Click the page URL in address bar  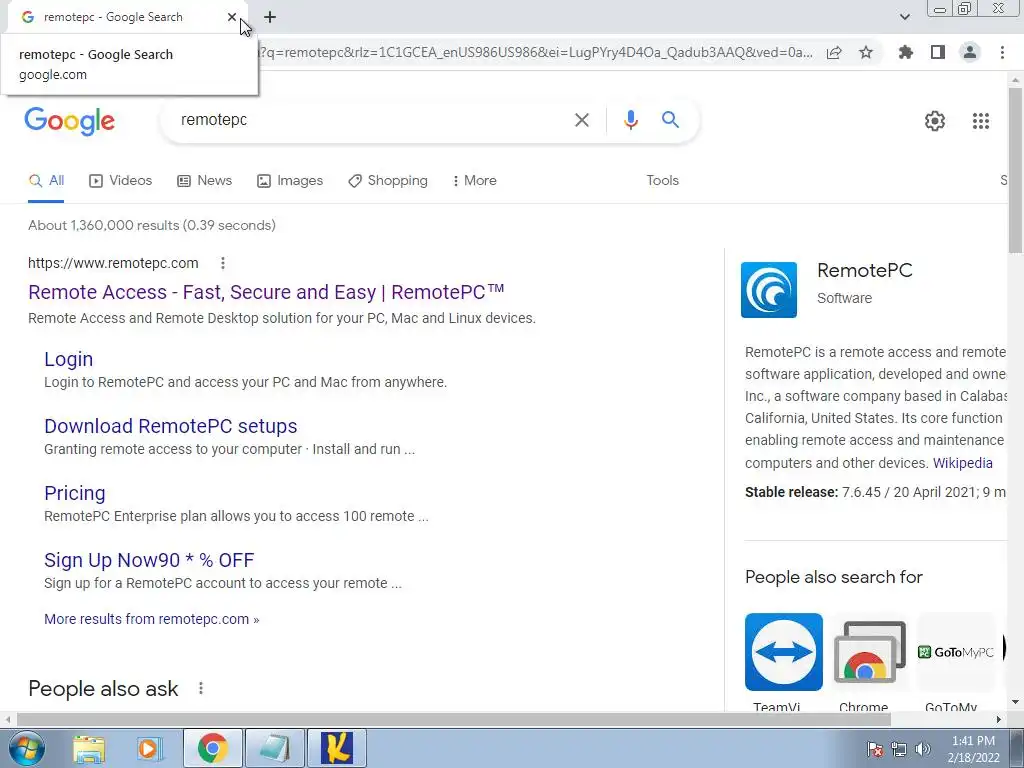(536, 52)
